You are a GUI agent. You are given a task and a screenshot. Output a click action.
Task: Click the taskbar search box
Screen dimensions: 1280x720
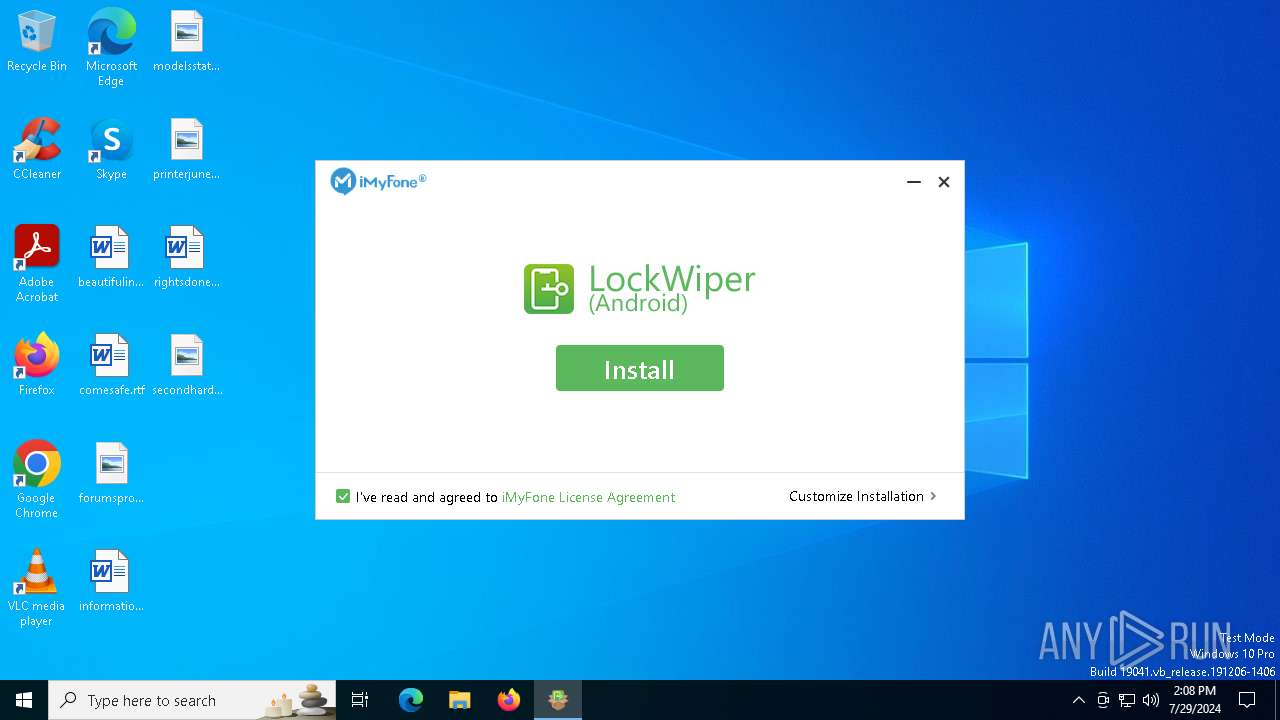click(x=192, y=700)
